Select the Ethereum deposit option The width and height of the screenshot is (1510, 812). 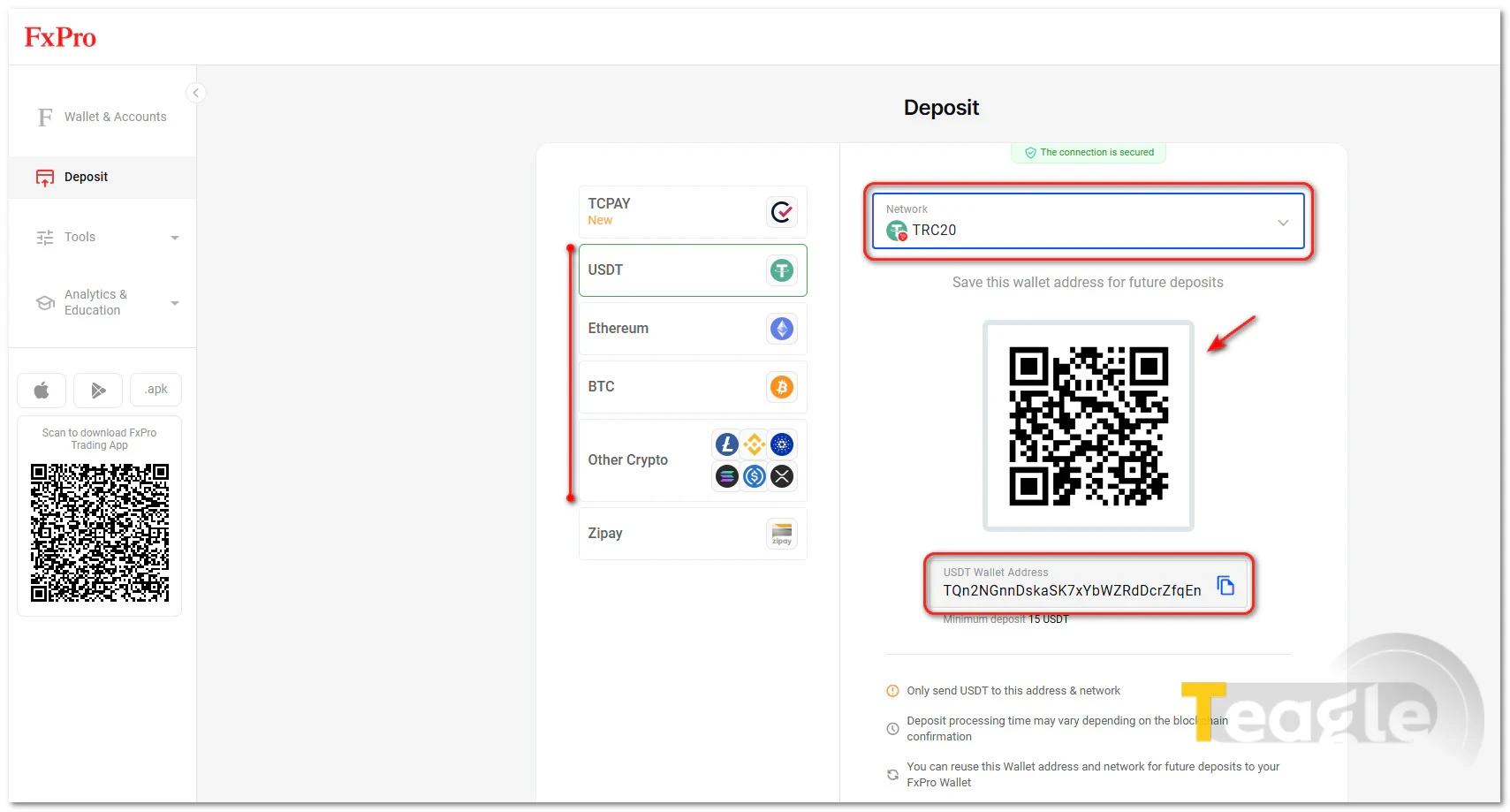coord(693,329)
